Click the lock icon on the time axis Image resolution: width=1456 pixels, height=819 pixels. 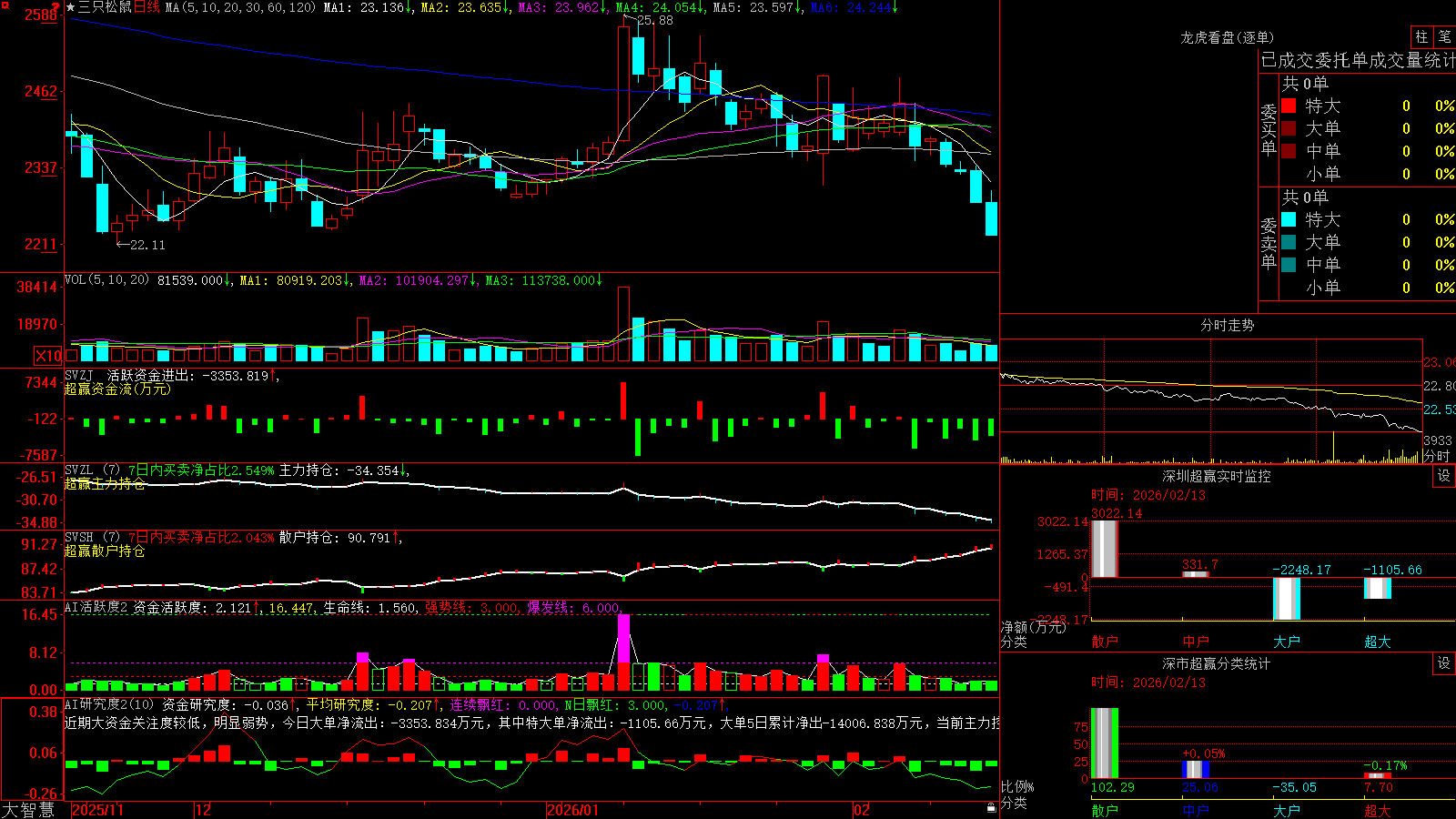tap(991, 807)
